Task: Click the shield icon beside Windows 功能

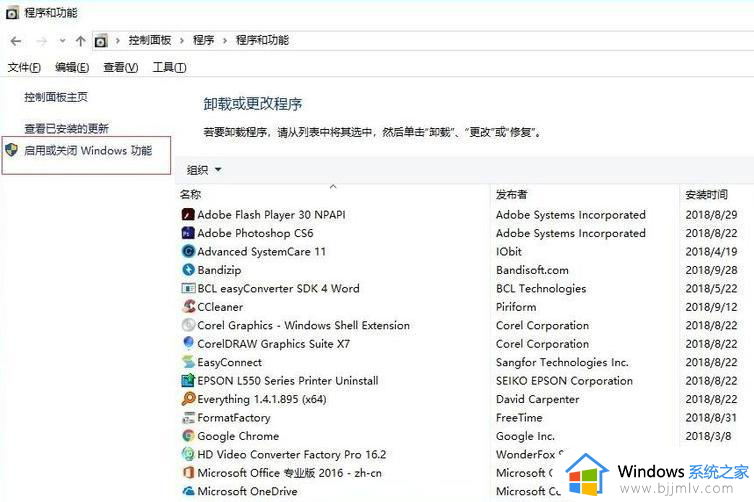Action: (x=12, y=150)
